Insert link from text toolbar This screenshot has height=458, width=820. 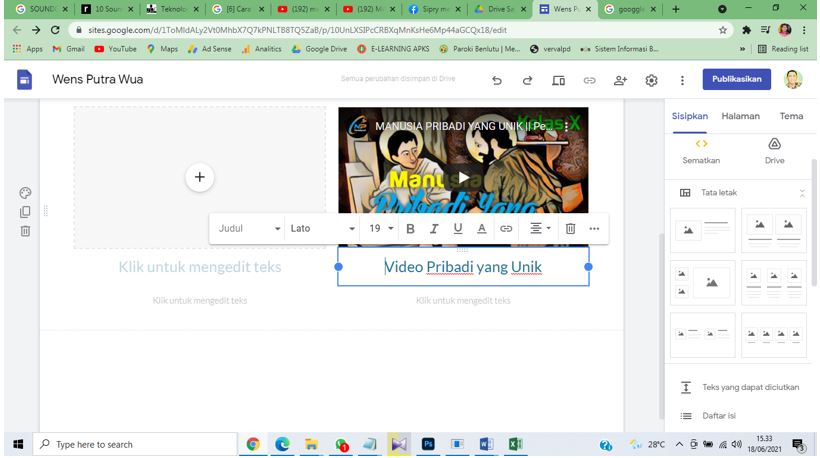pyautogui.click(x=506, y=229)
